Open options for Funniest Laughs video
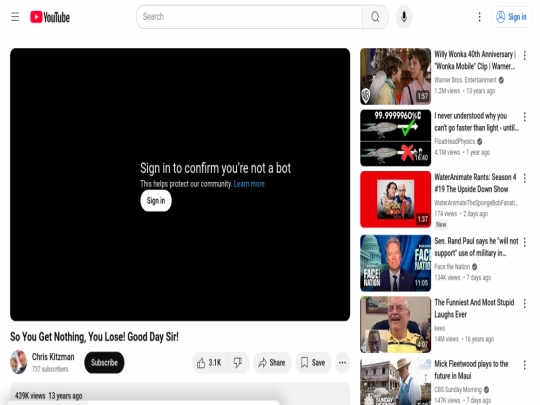540x405 pixels. 525,303
